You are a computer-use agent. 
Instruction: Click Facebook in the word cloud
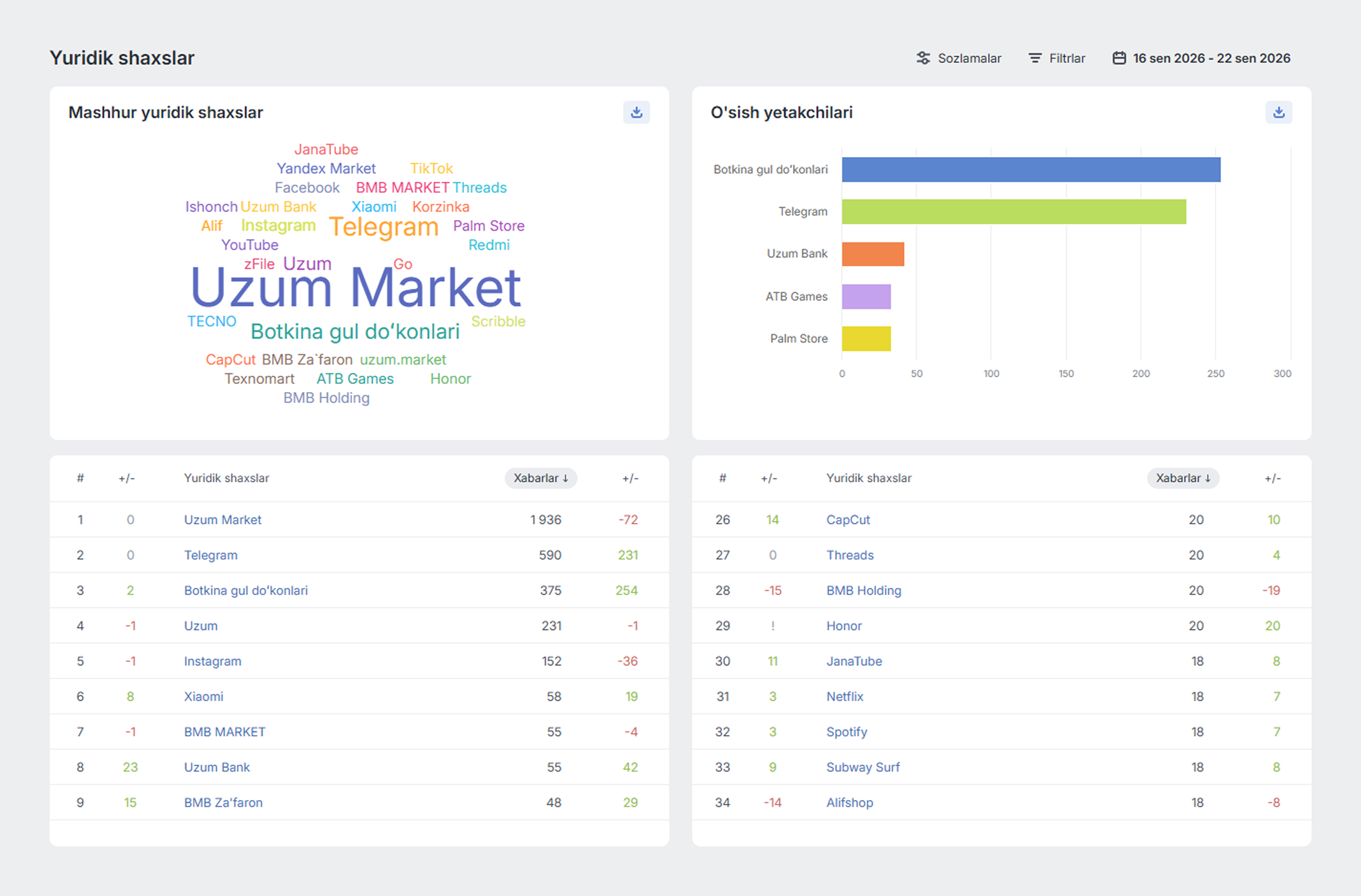(x=307, y=187)
